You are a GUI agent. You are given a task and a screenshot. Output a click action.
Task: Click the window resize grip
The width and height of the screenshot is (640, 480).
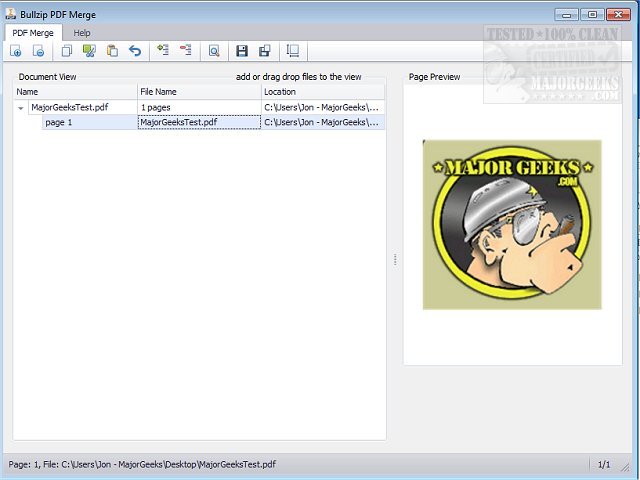pyautogui.click(x=625, y=467)
